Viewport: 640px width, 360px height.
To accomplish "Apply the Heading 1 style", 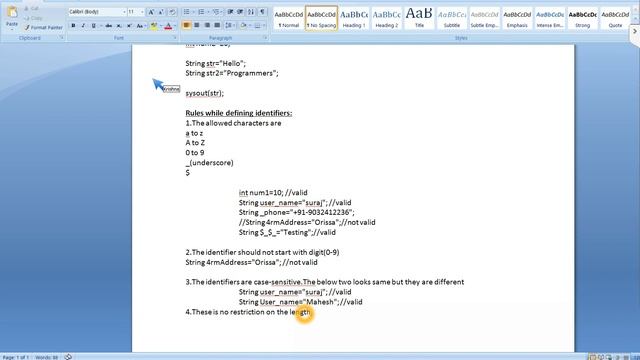I will [354, 18].
